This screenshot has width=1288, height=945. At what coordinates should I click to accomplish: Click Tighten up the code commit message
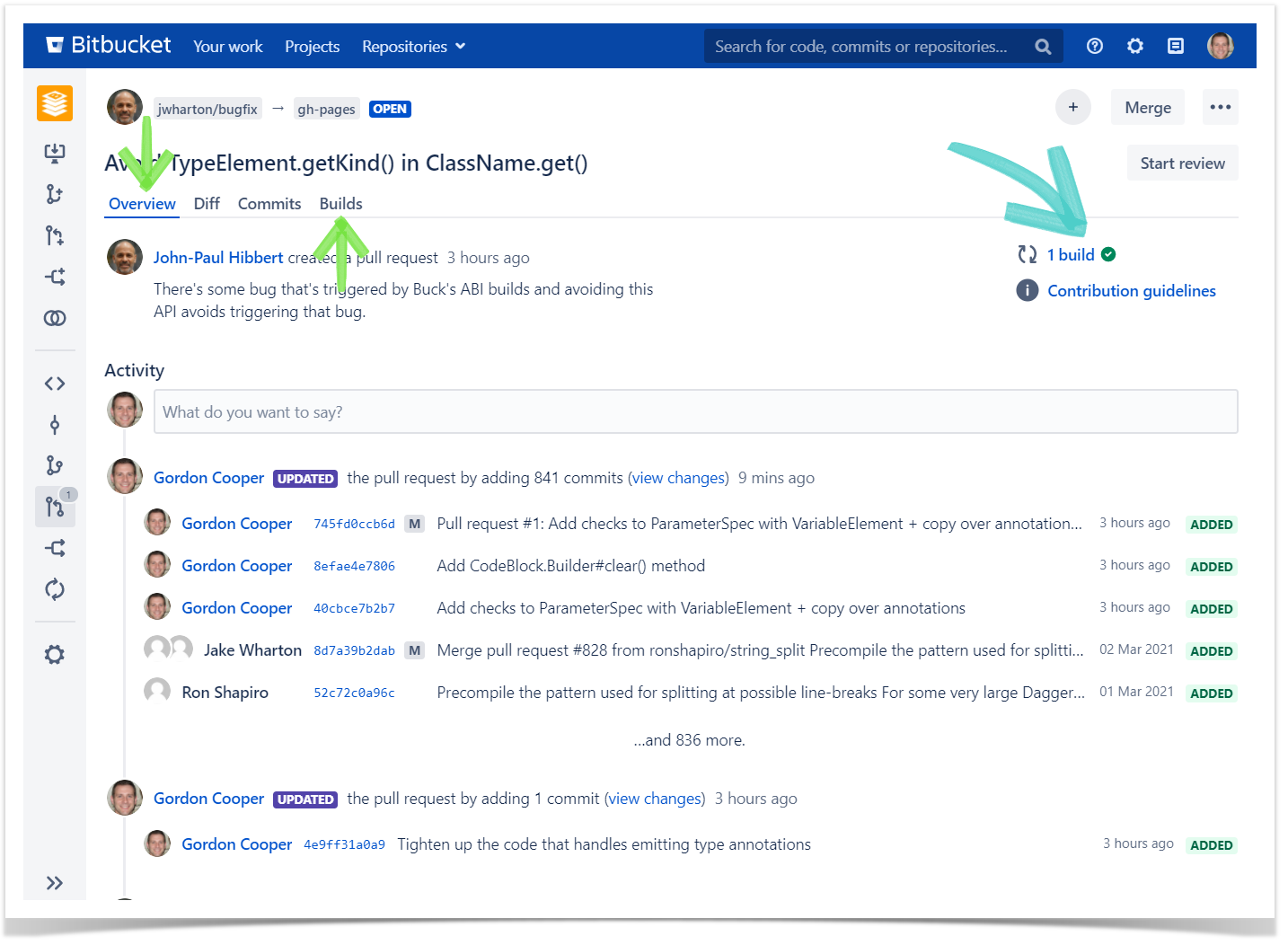(604, 844)
